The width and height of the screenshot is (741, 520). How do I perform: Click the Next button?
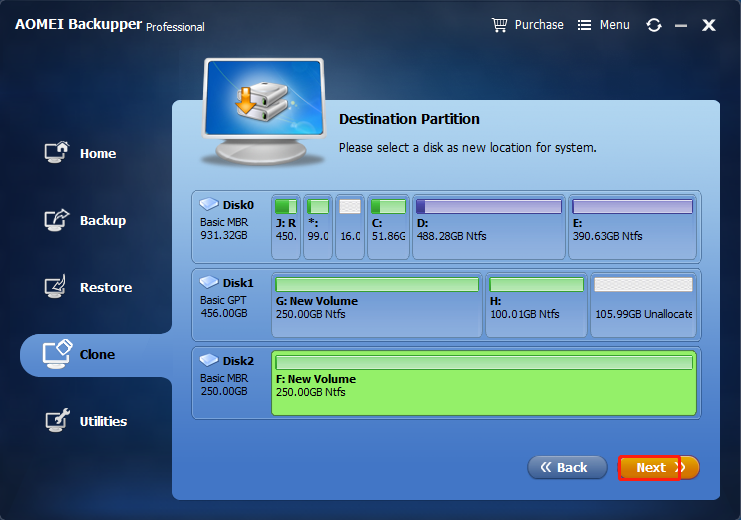659,468
